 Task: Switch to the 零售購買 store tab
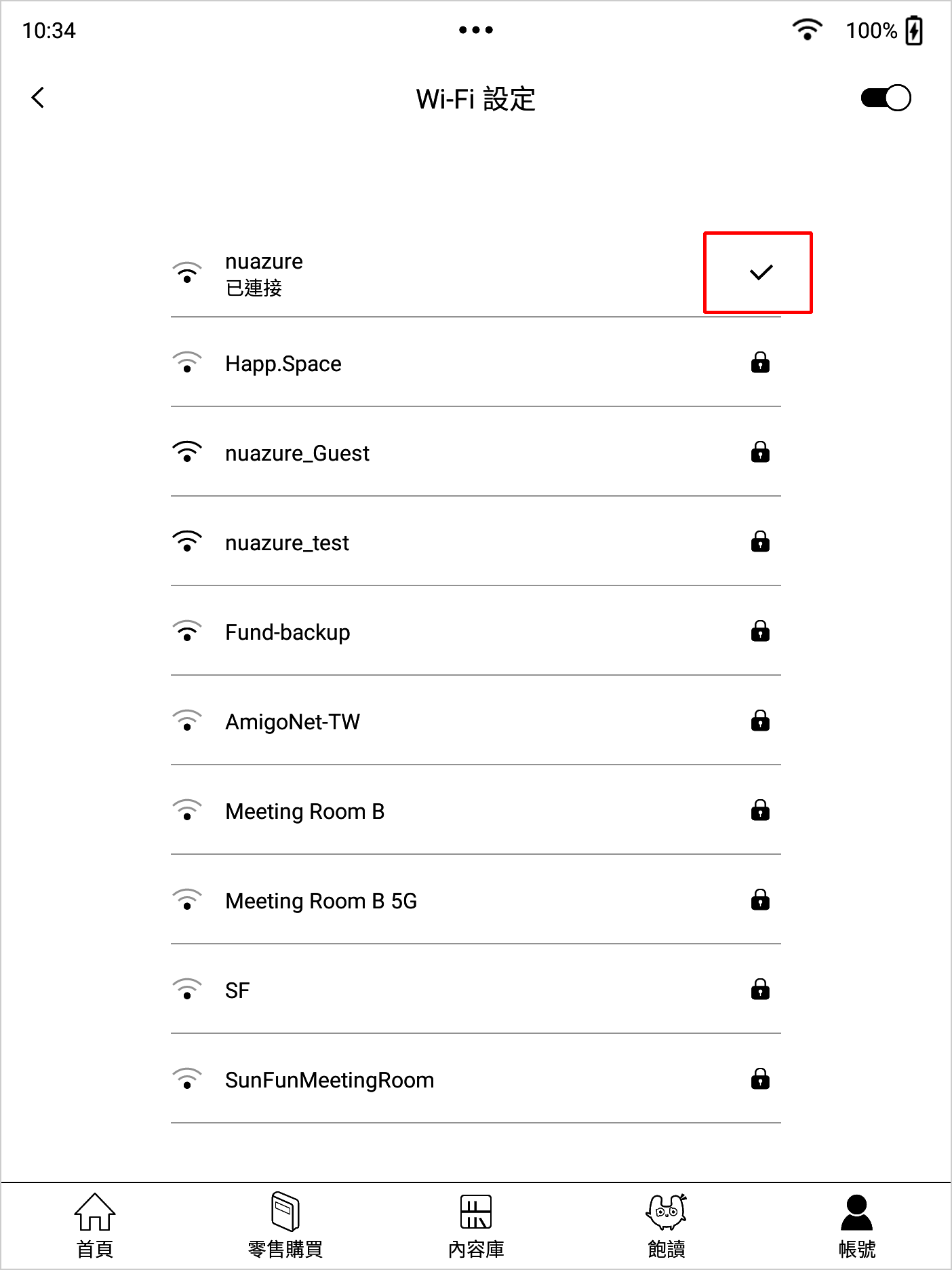click(x=285, y=1226)
